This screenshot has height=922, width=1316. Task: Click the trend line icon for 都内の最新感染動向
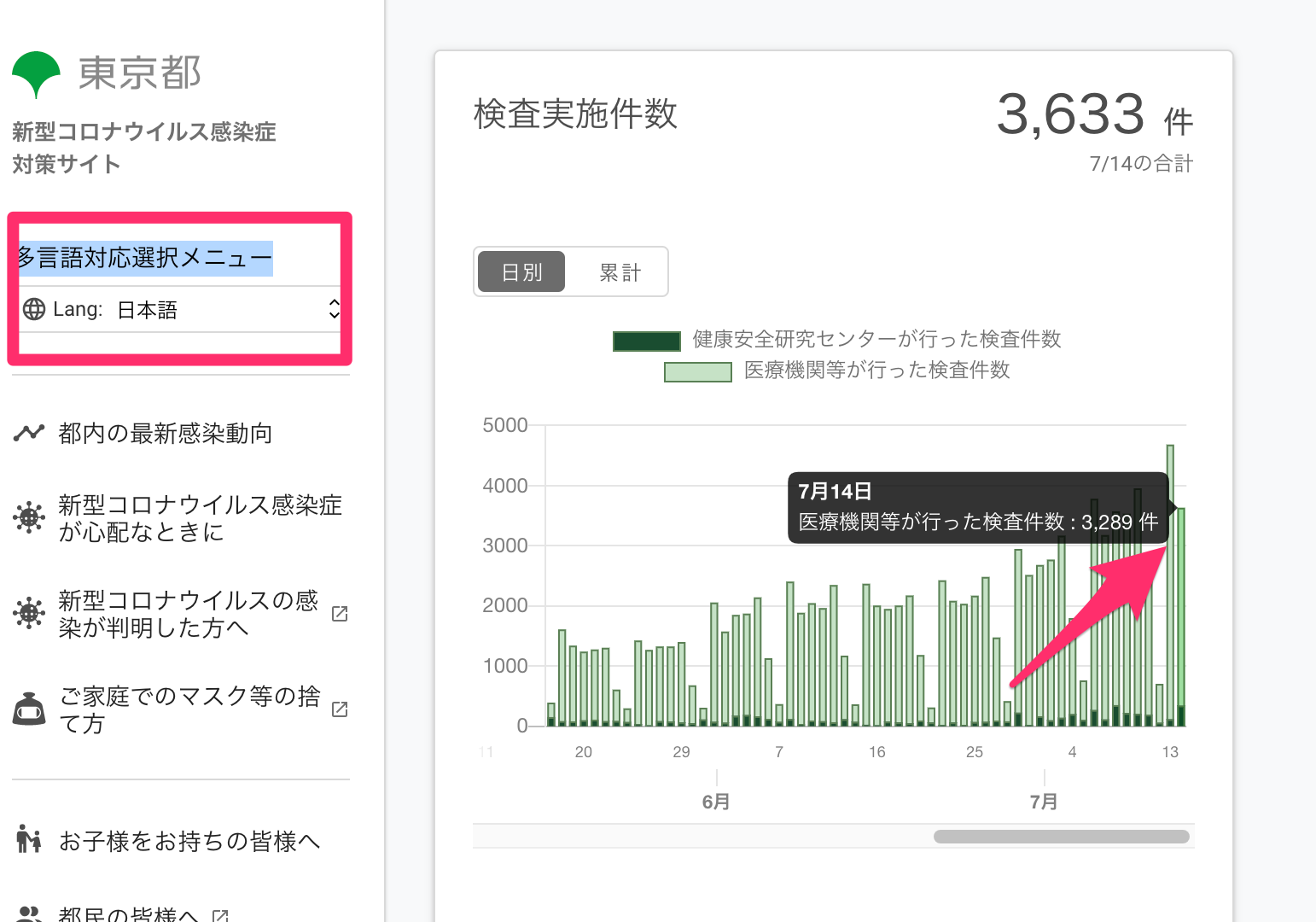coord(29,433)
